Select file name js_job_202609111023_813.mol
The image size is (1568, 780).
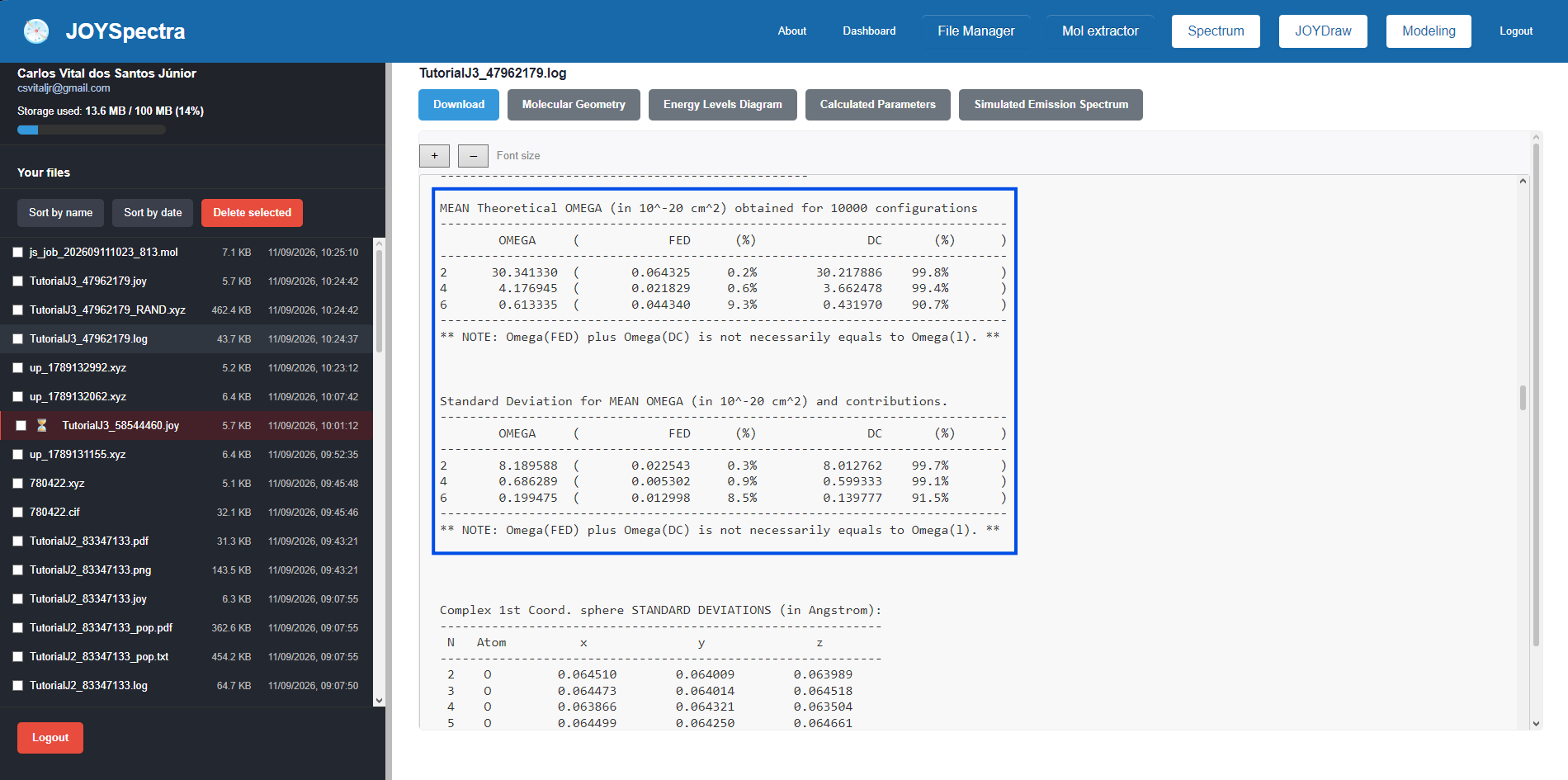click(x=103, y=253)
